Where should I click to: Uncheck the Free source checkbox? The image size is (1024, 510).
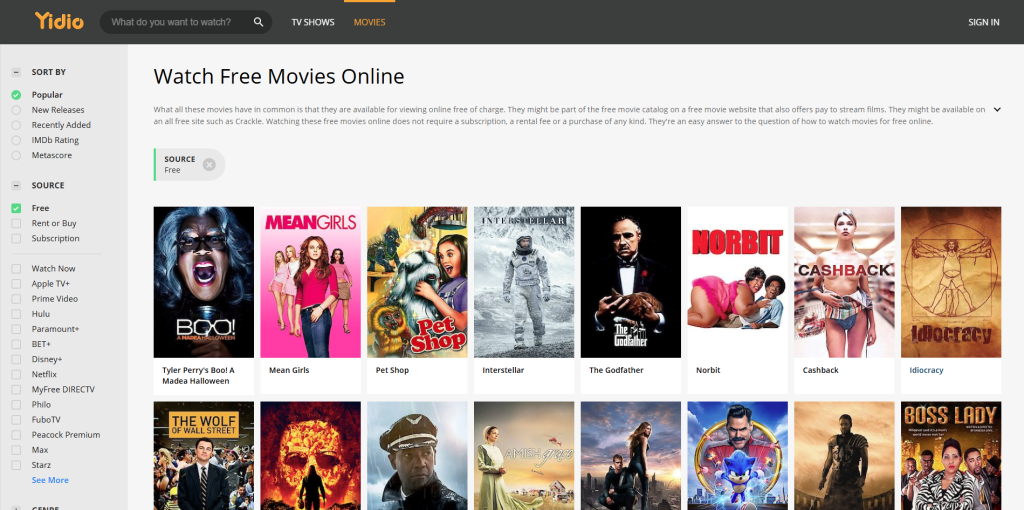[16, 208]
